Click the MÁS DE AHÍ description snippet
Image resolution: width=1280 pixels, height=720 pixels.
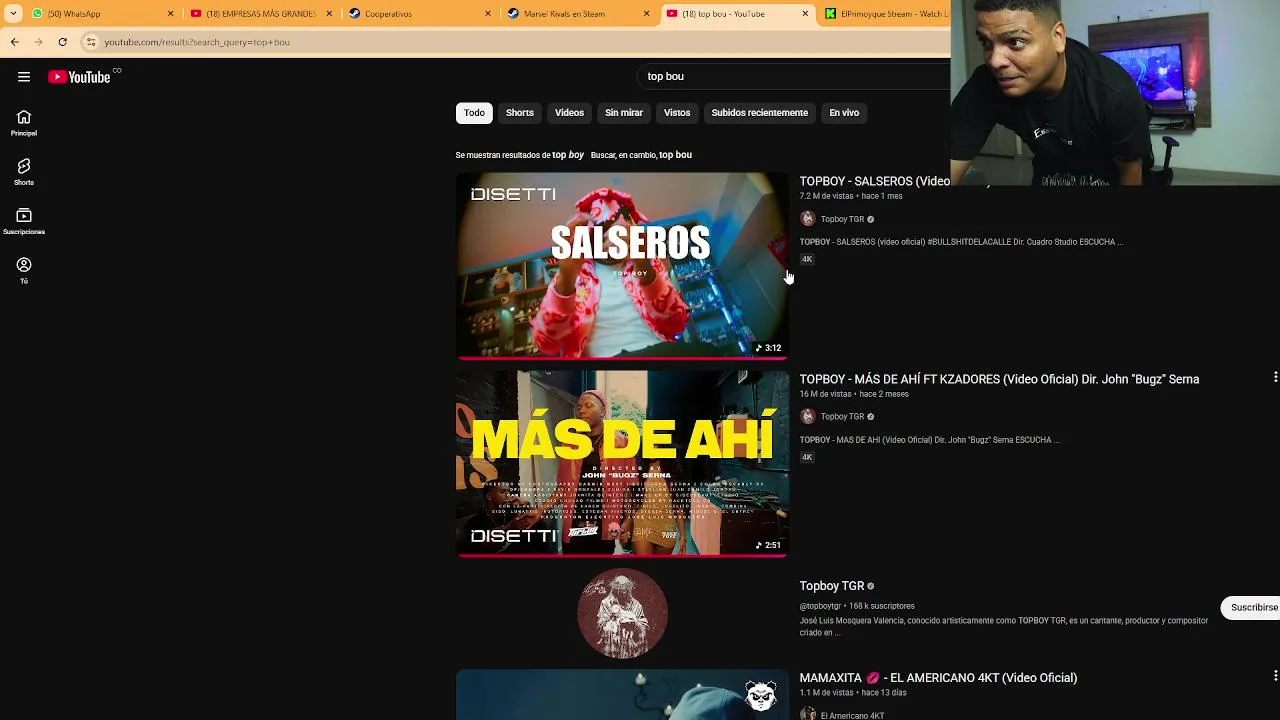pyautogui.click(x=929, y=440)
